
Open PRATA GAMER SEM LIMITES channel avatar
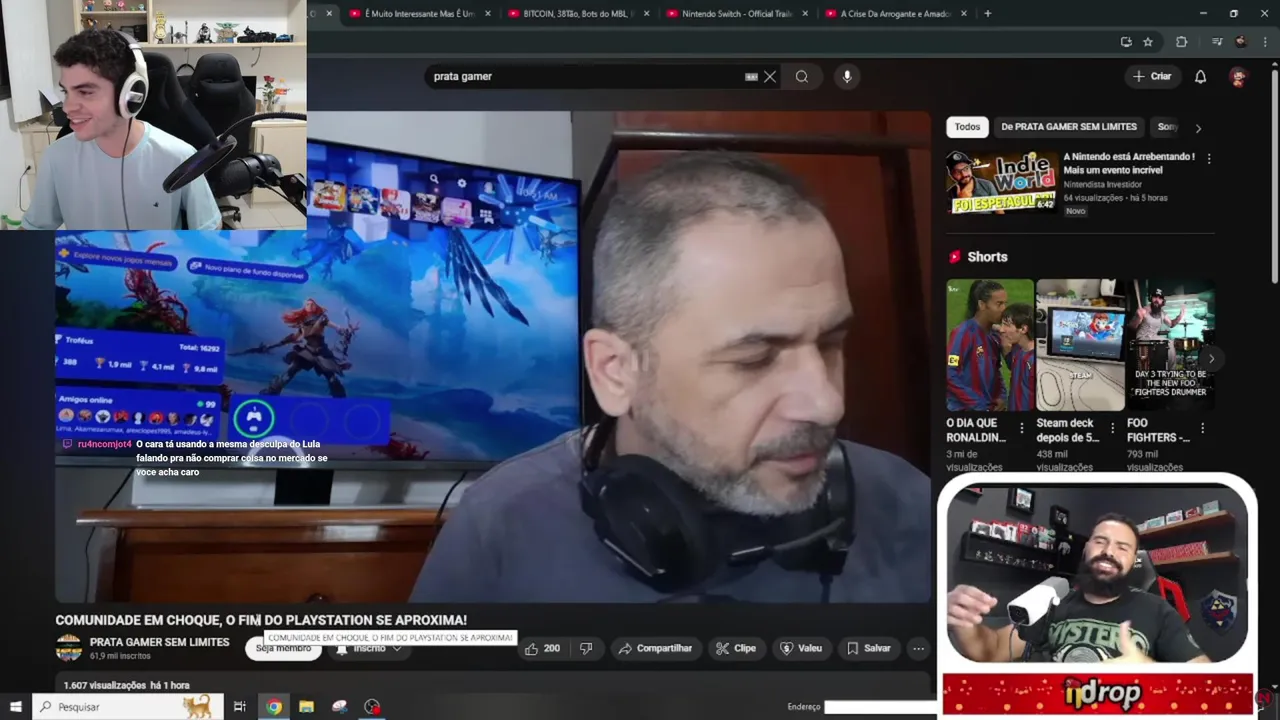tap(69, 648)
